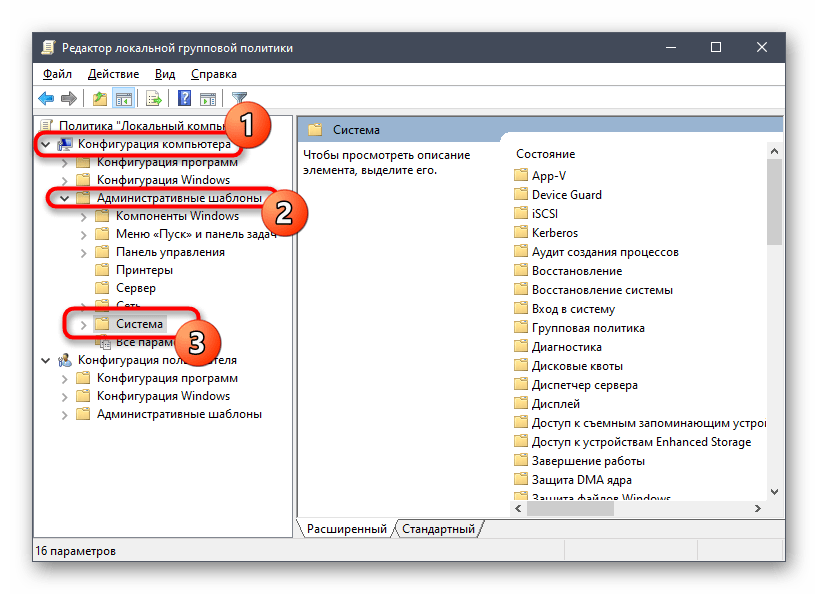Expand the Система tree node
Viewport: 818px width, 594px height.
pyautogui.click(x=83, y=324)
